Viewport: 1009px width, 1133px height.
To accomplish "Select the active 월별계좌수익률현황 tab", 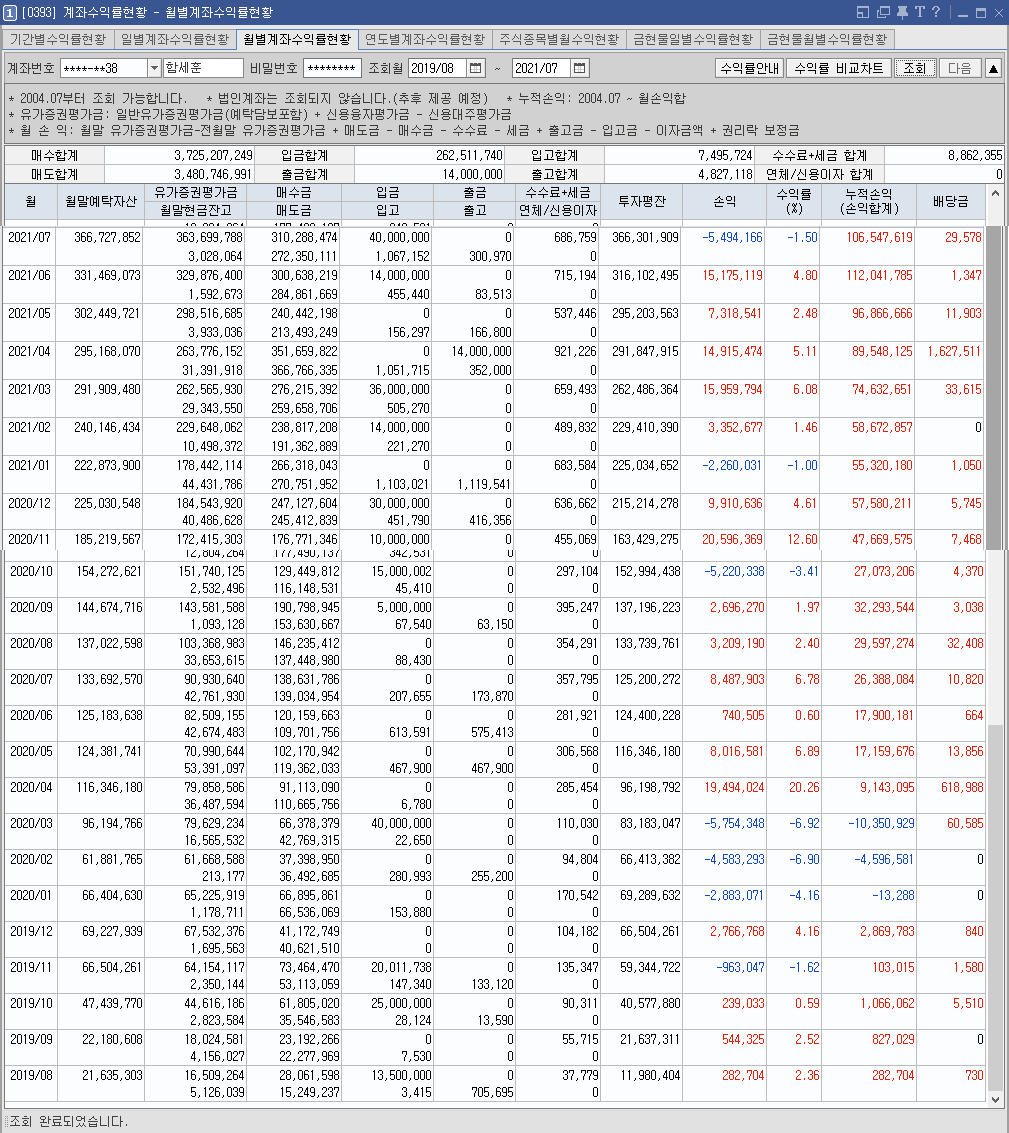I will [297, 39].
